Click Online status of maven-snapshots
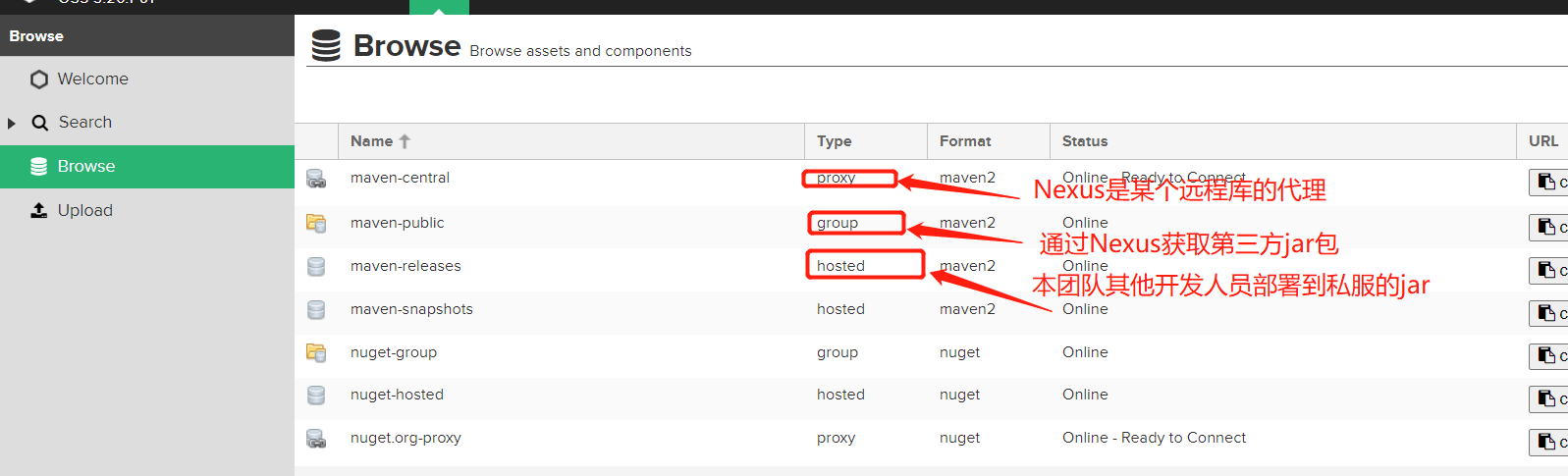 1085,309
